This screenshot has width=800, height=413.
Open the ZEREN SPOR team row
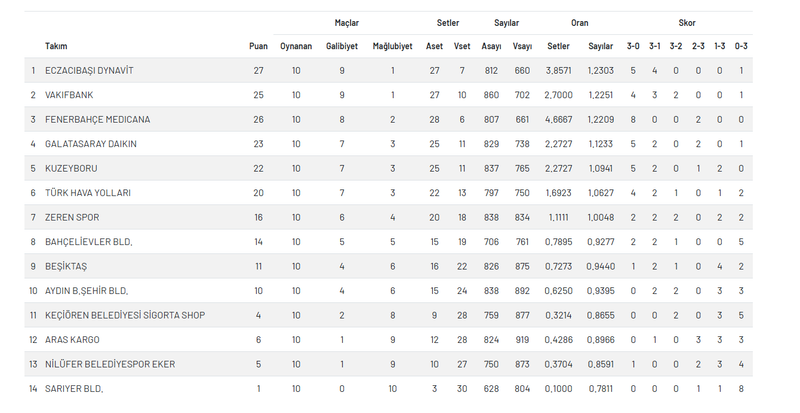pos(72,218)
